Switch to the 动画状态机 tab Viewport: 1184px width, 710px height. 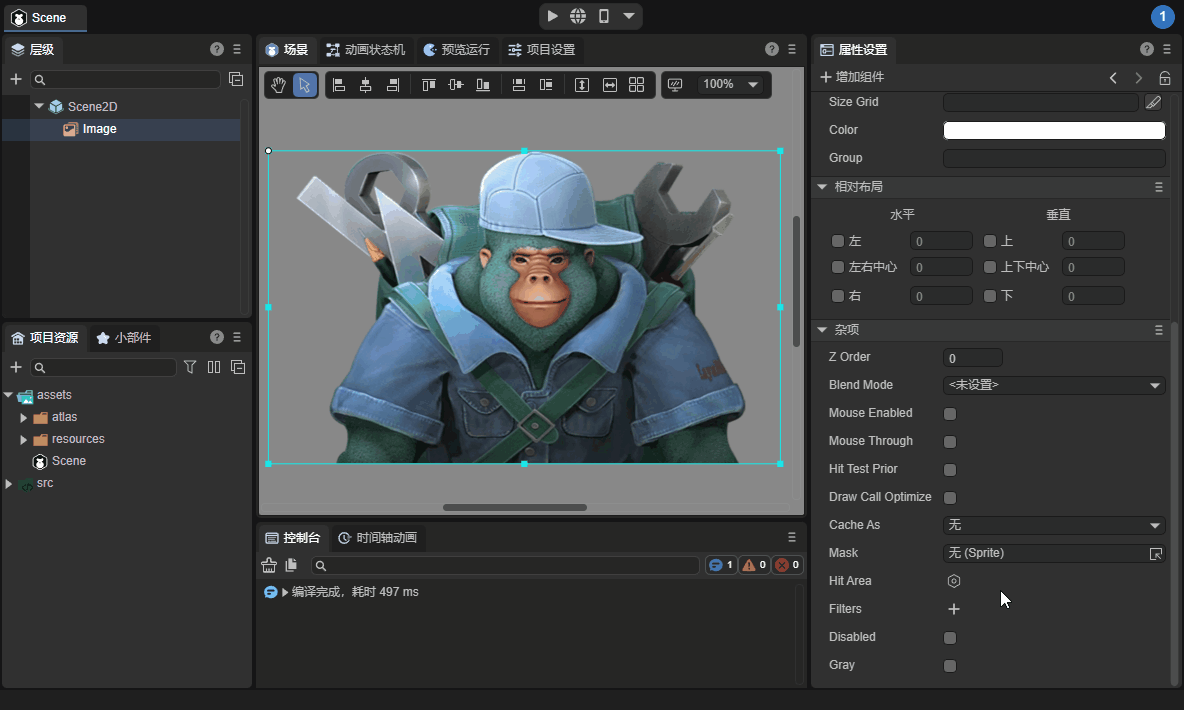point(365,50)
